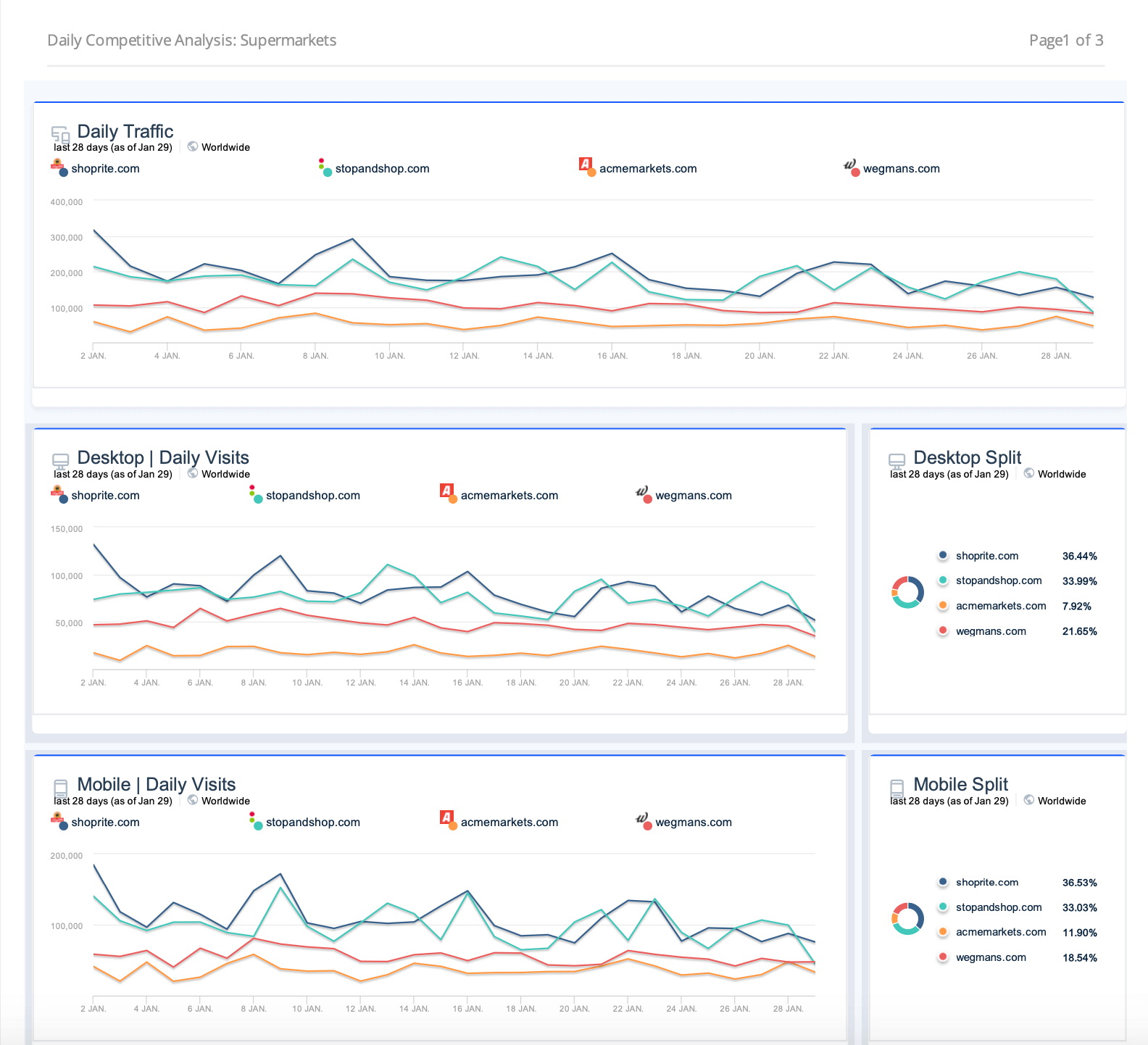Click the 200,000 axis label in Mobile Daily Visits

[x=67, y=856]
